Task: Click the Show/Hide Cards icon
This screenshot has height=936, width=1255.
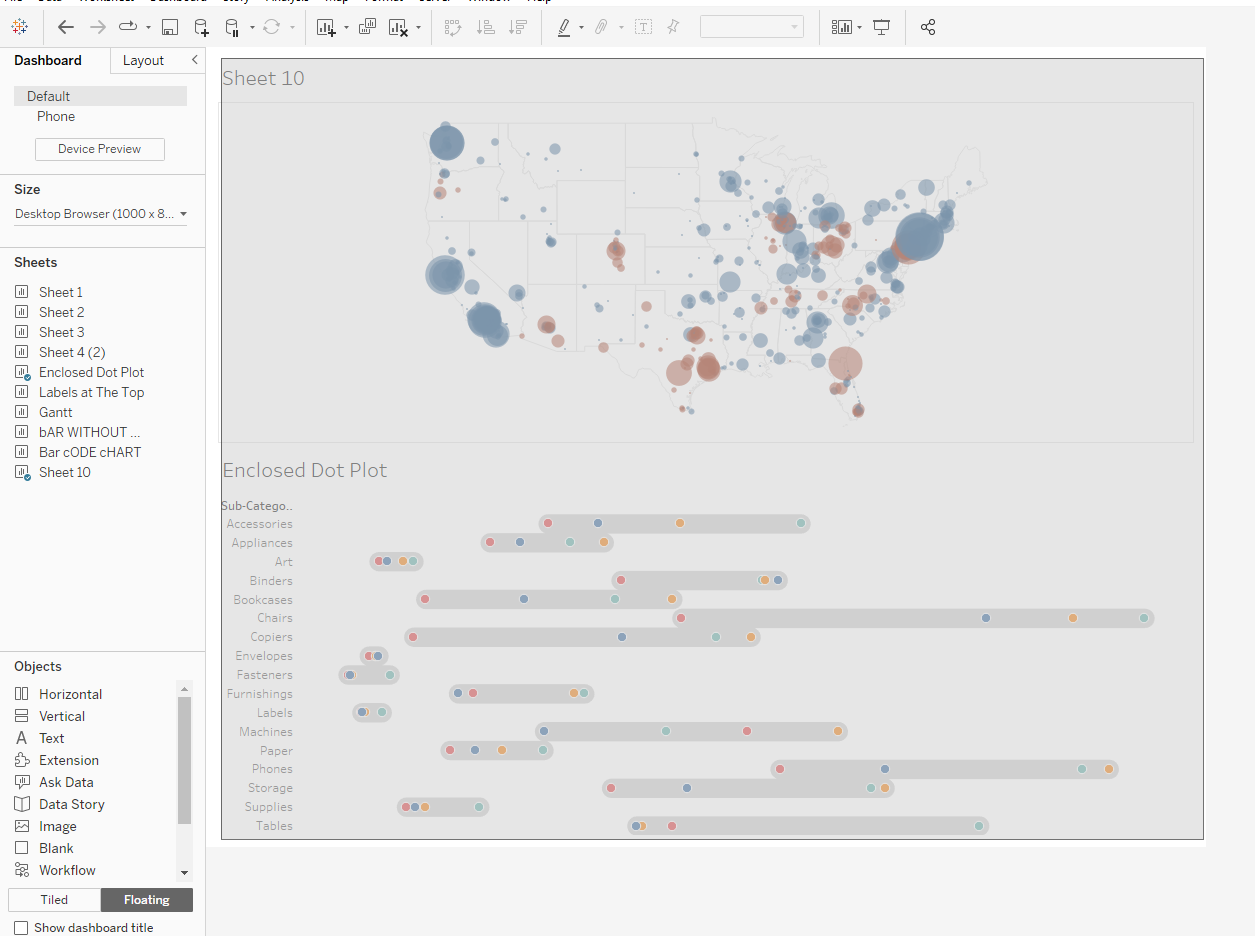Action: pos(842,27)
